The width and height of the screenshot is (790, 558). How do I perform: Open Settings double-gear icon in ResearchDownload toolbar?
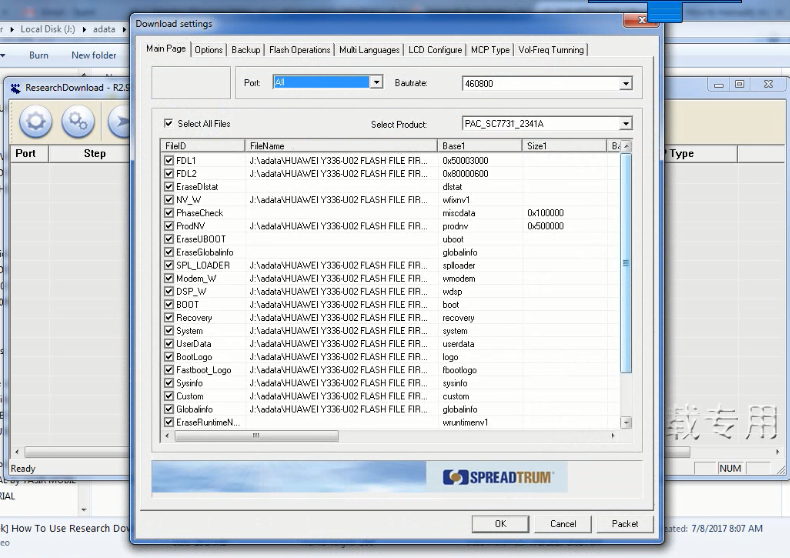[x=78, y=121]
